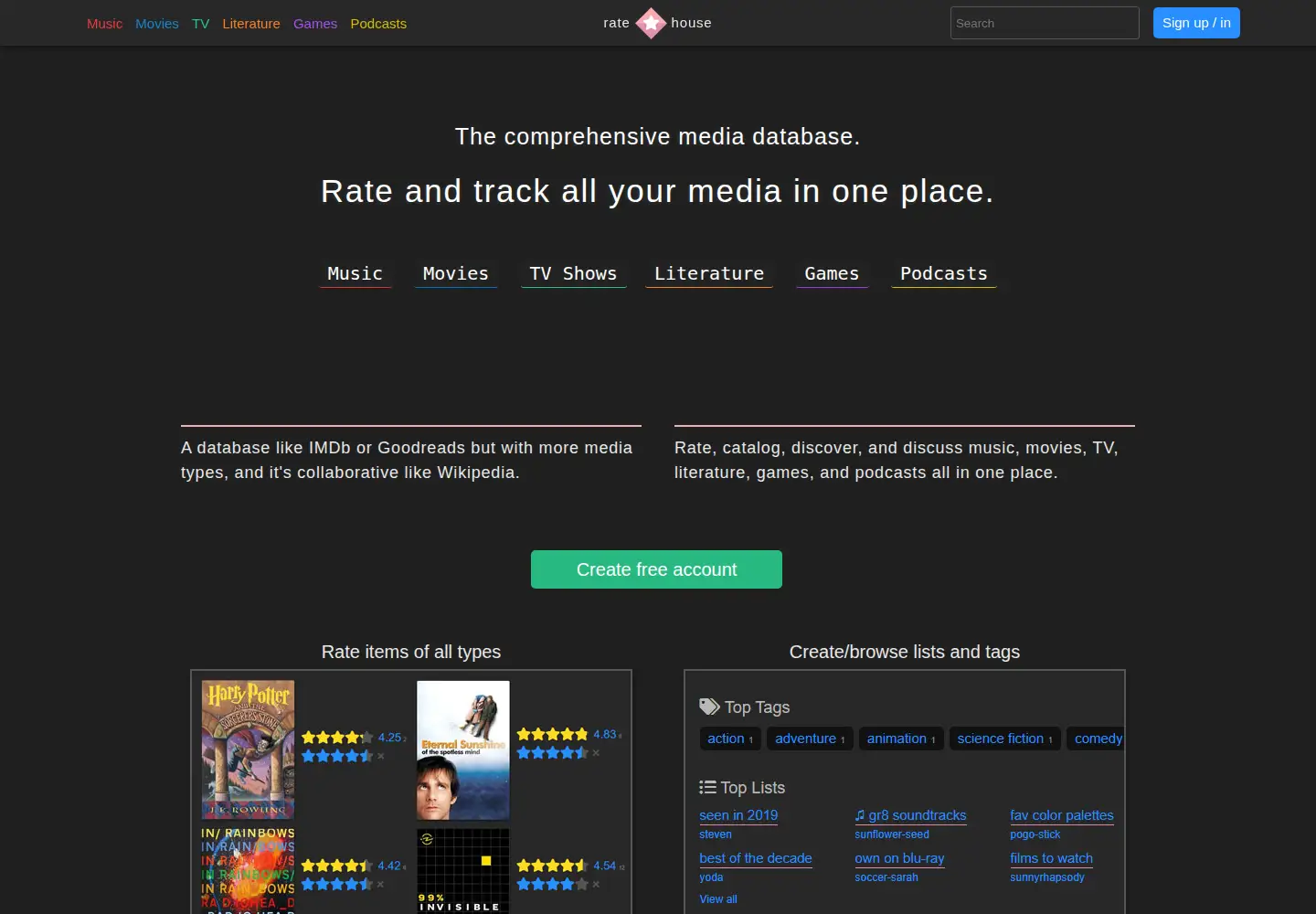1316x914 pixels.
Task: Focus the Search field
Action: pos(1045,23)
